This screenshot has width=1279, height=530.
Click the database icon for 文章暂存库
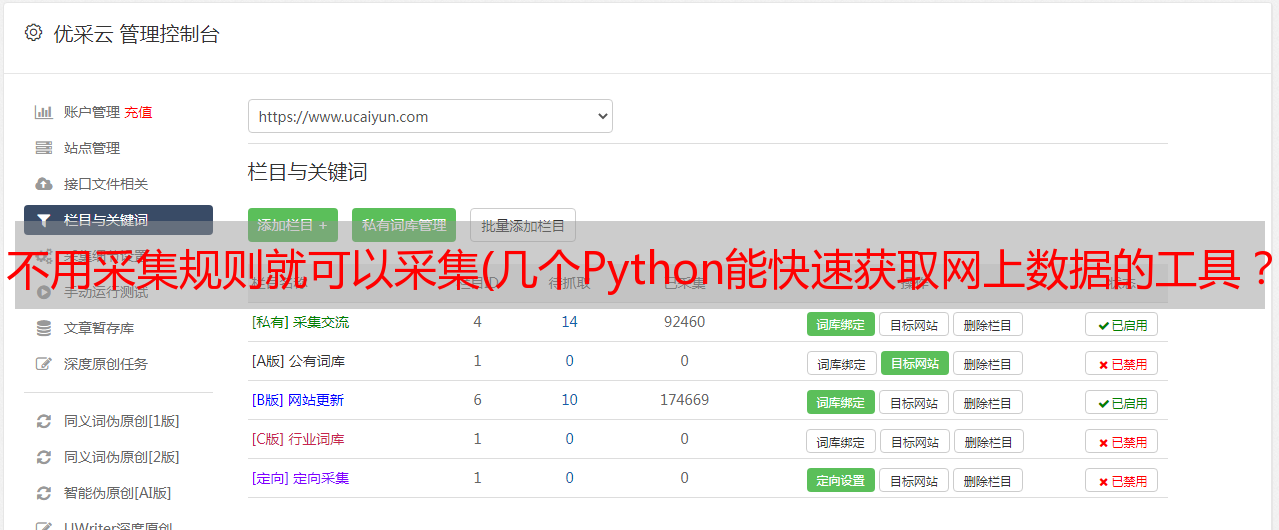point(44,328)
